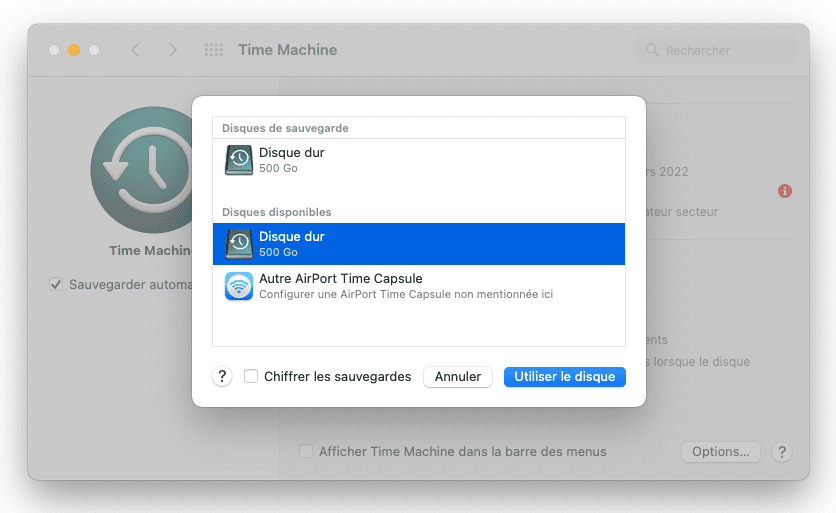This screenshot has height=513, width=836.
Task: Open the Options... button
Action: tap(720, 452)
